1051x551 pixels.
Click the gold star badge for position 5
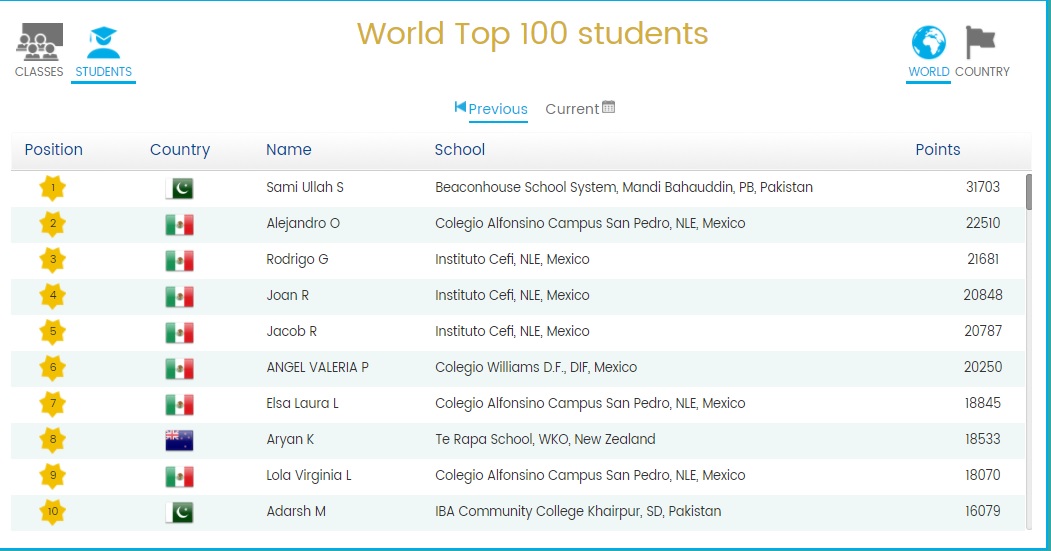coord(53,332)
